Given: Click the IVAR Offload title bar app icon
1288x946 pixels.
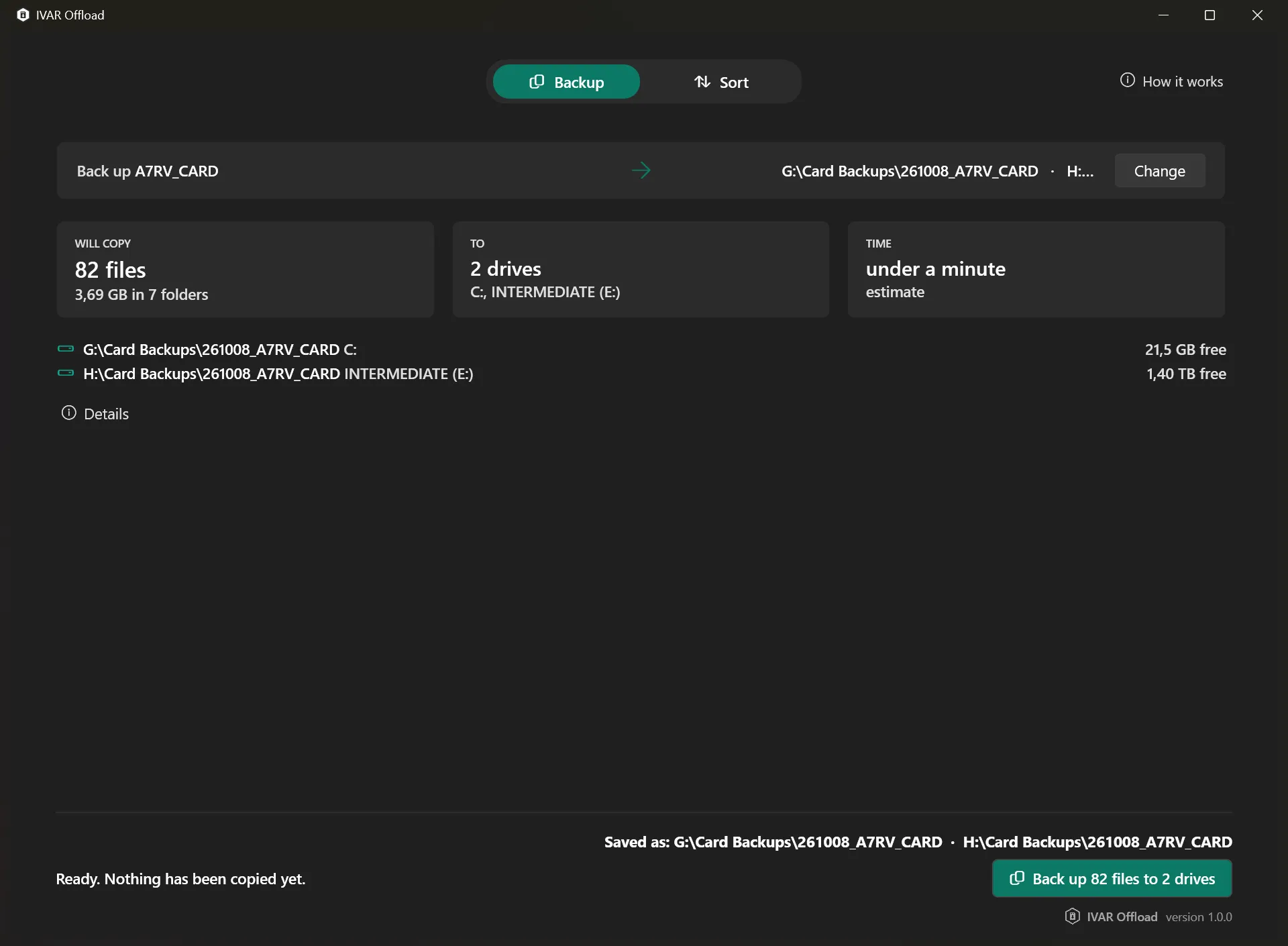Looking at the screenshot, I should click(23, 15).
